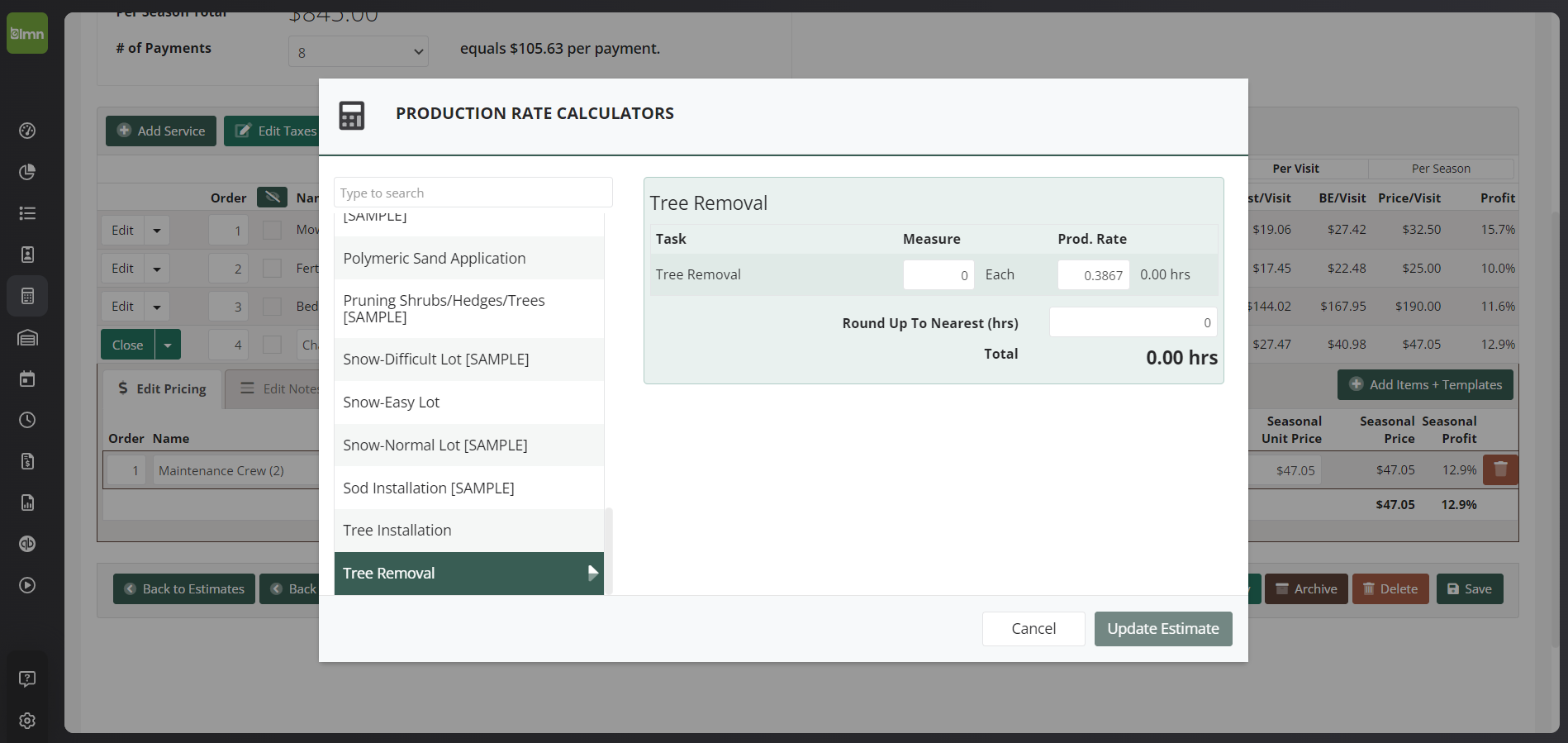
Task: Click the Save button
Action: coord(1470,588)
